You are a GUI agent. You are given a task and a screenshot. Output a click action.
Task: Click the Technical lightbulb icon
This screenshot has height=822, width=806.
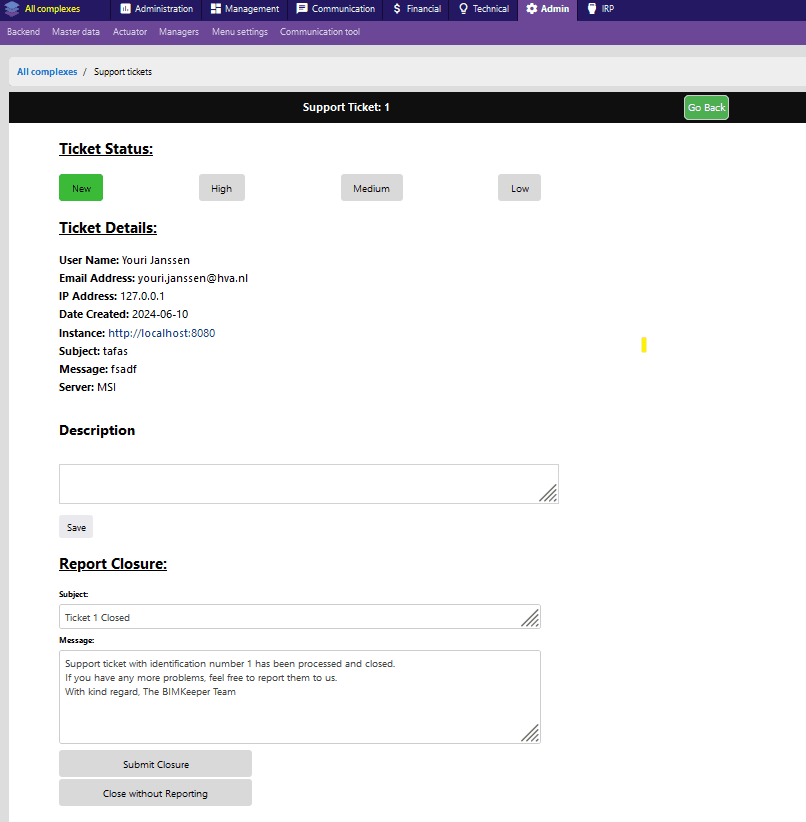[x=463, y=9]
